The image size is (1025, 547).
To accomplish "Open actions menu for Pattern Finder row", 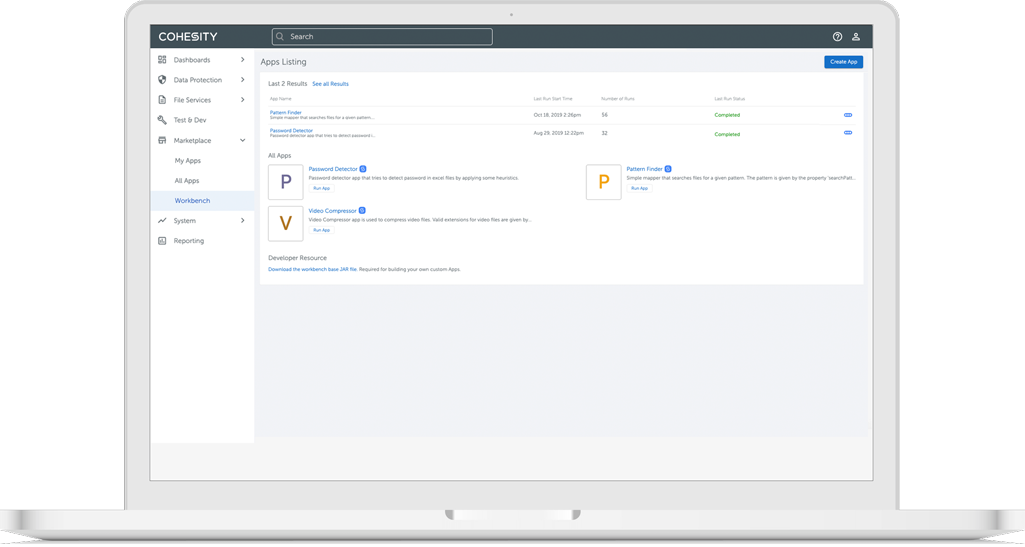I will (848, 115).
